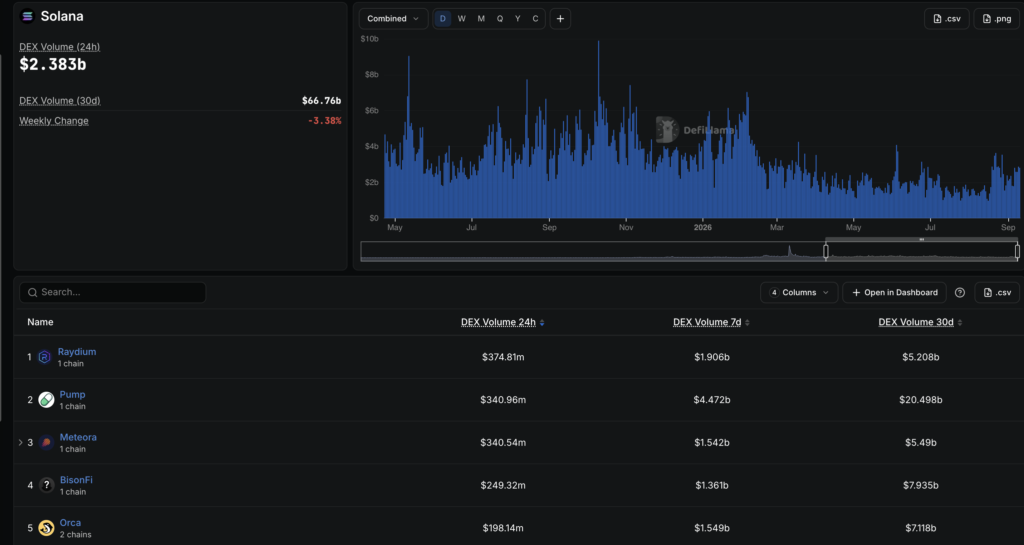The image size is (1024, 545).
Task: Select the M monthly interval
Action: (481, 19)
